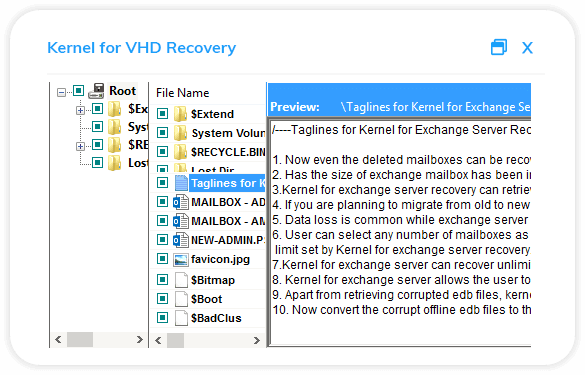
Task: Select the System Volume folder name
Action: pos(228,133)
